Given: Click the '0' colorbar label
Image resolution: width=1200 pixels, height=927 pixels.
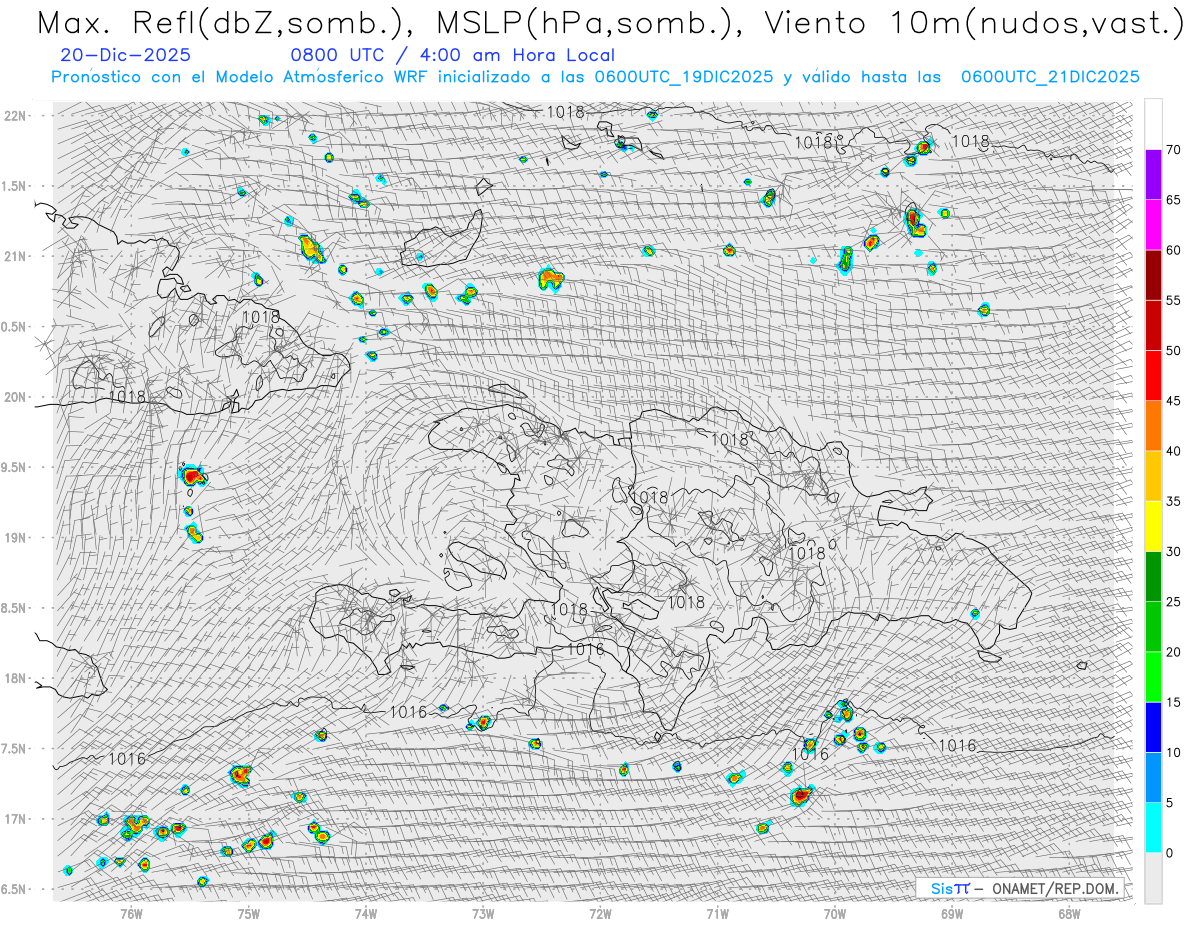Looking at the screenshot, I should (x=1169, y=852).
